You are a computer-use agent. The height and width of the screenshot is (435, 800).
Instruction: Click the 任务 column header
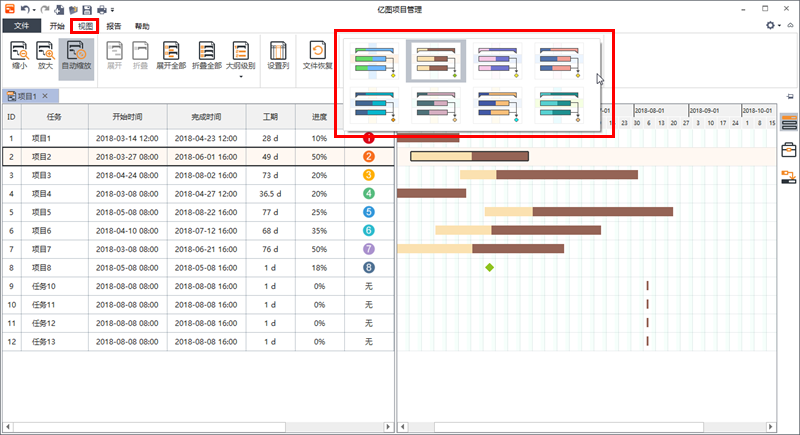point(54,117)
